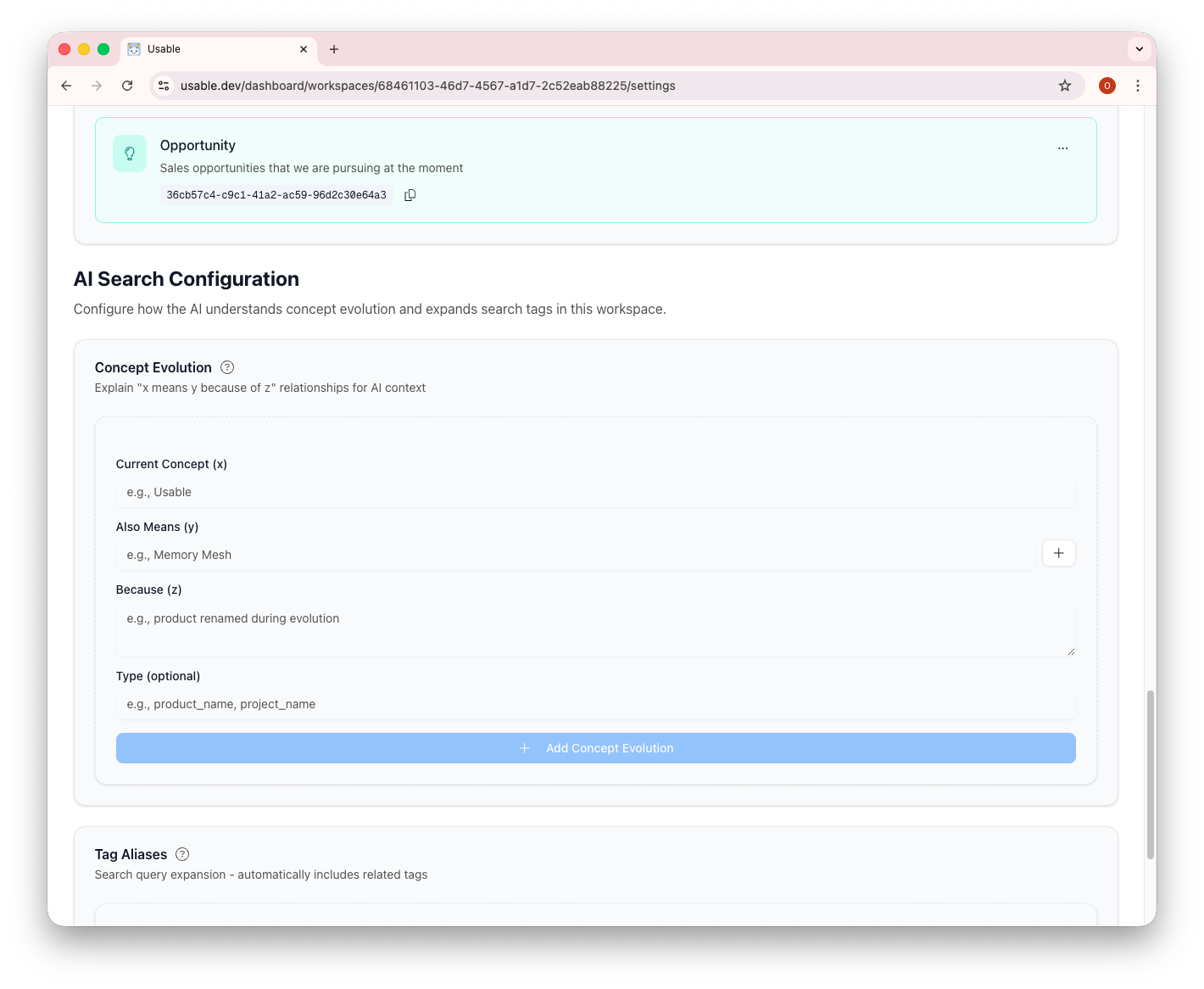Image resolution: width=1204 pixels, height=989 pixels.
Task: Click the Add Concept Evolution button
Action: point(595,748)
